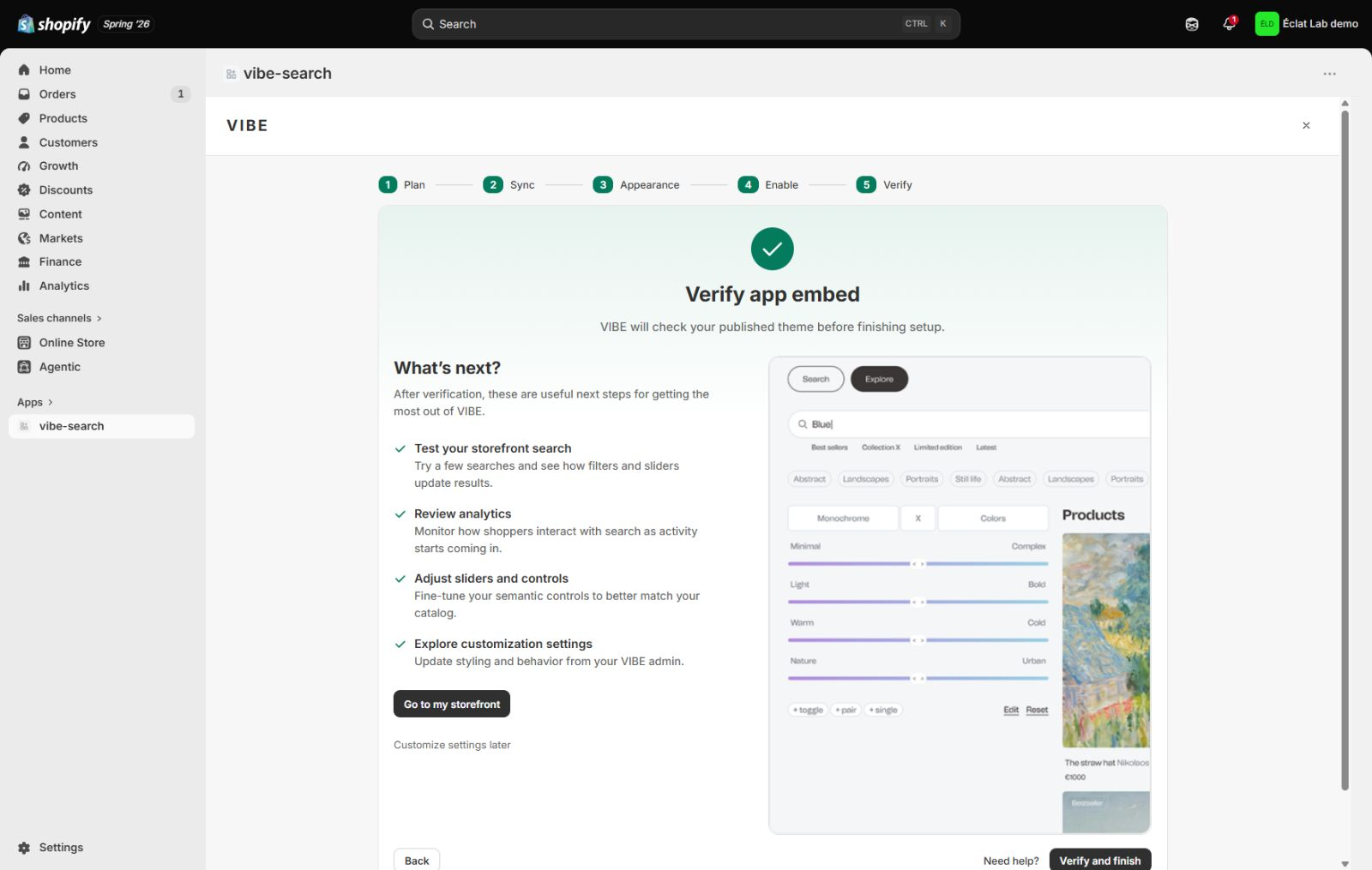Screen dimensions: 1372x870
Task: Click the Home icon in sidebar
Action: click(x=24, y=70)
